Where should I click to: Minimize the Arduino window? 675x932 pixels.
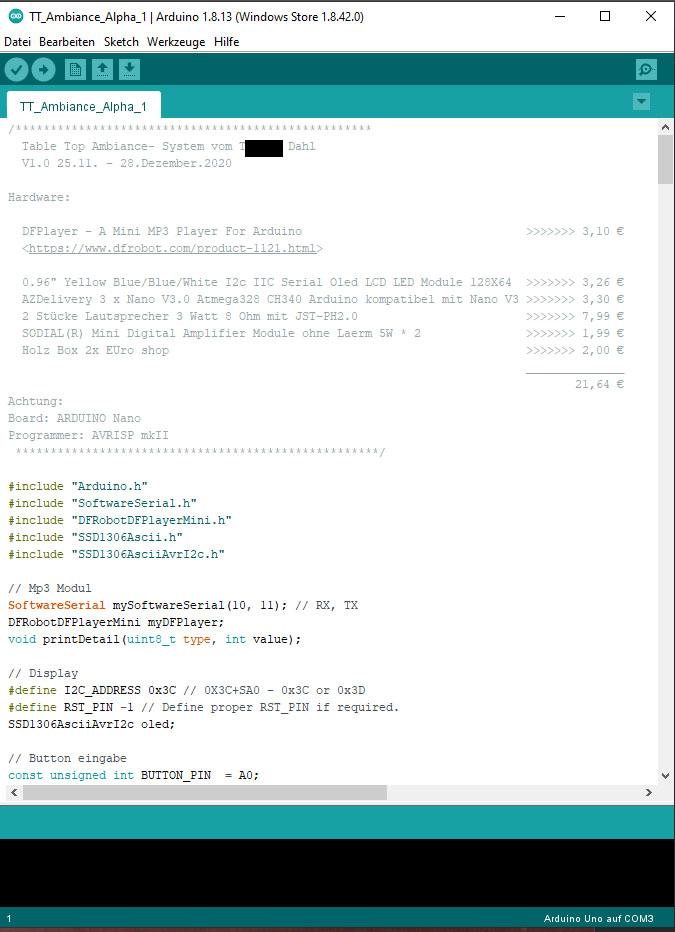pyautogui.click(x=560, y=17)
